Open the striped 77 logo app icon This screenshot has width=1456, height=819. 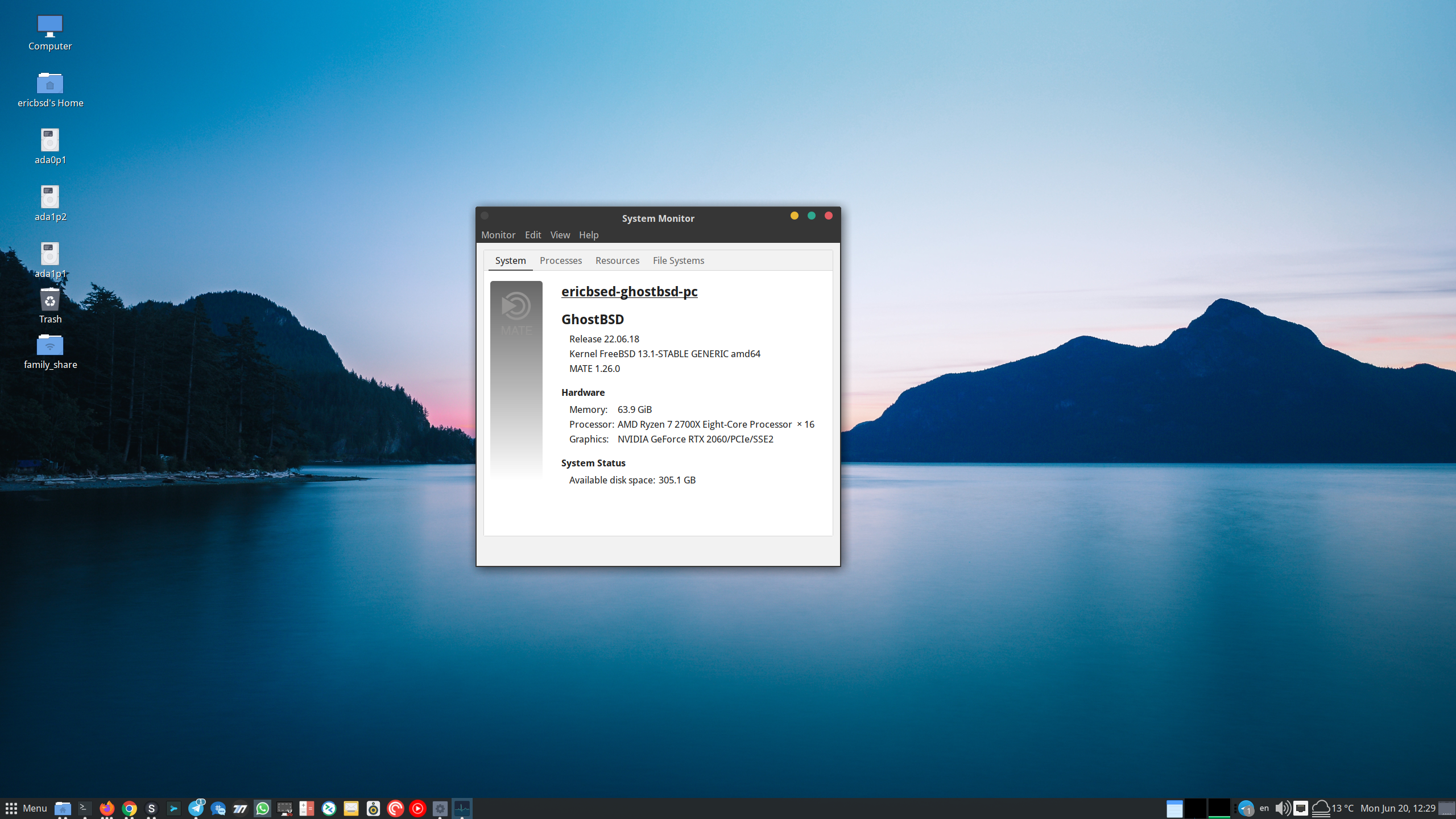point(240,808)
